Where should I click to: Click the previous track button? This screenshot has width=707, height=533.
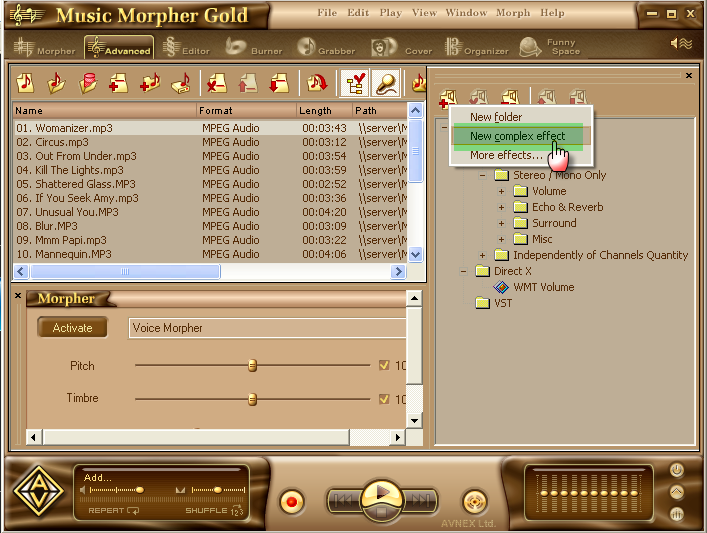(344, 500)
